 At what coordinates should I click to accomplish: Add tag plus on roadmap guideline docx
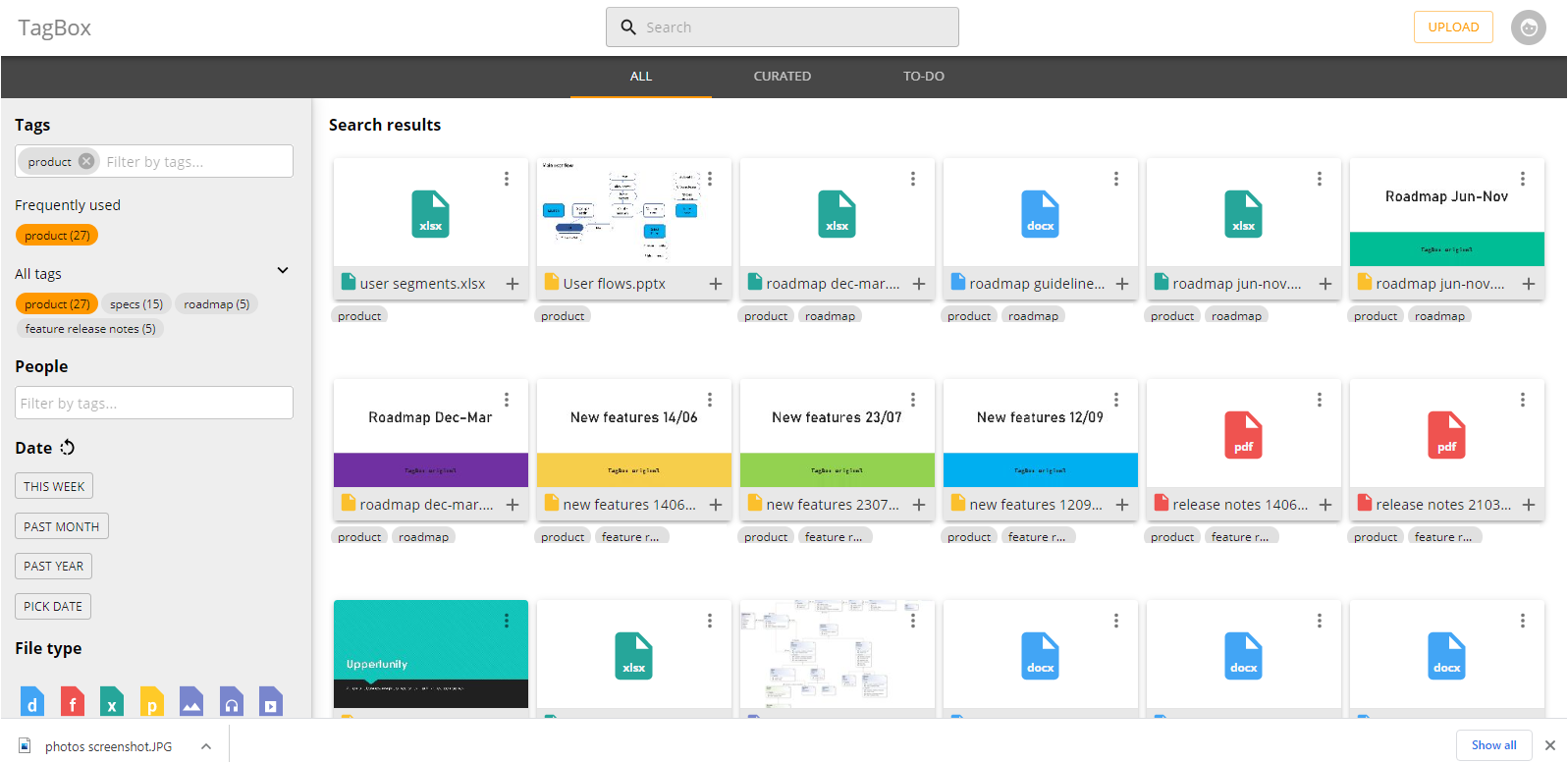[1122, 284]
